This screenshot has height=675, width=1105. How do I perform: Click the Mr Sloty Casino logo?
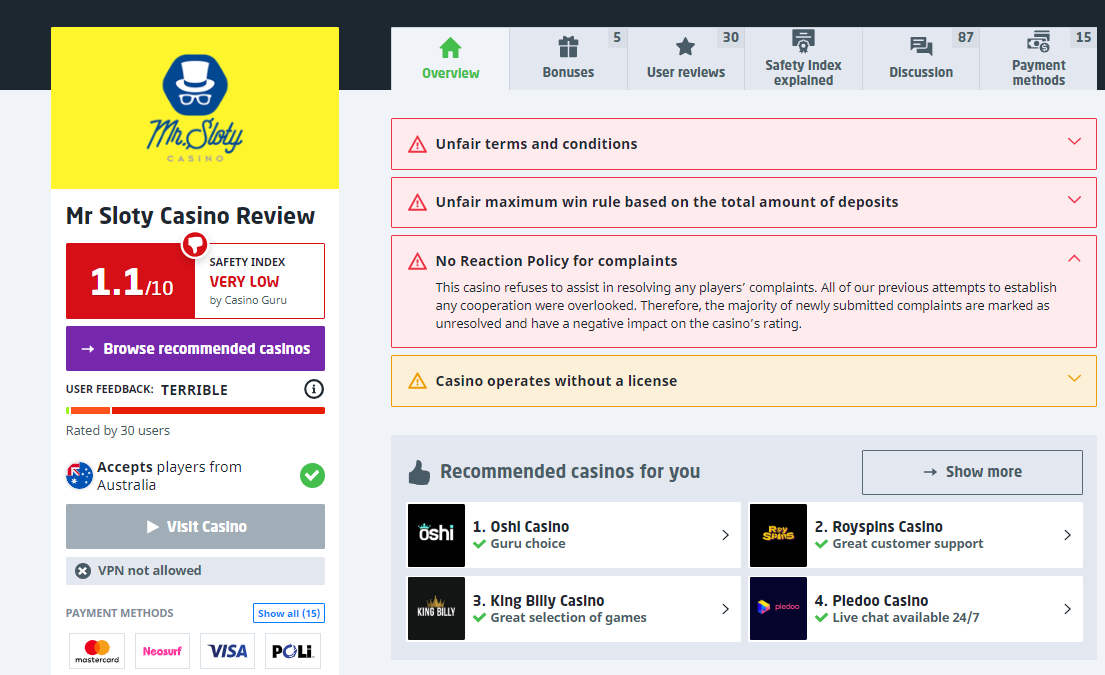[x=195, y=108]
